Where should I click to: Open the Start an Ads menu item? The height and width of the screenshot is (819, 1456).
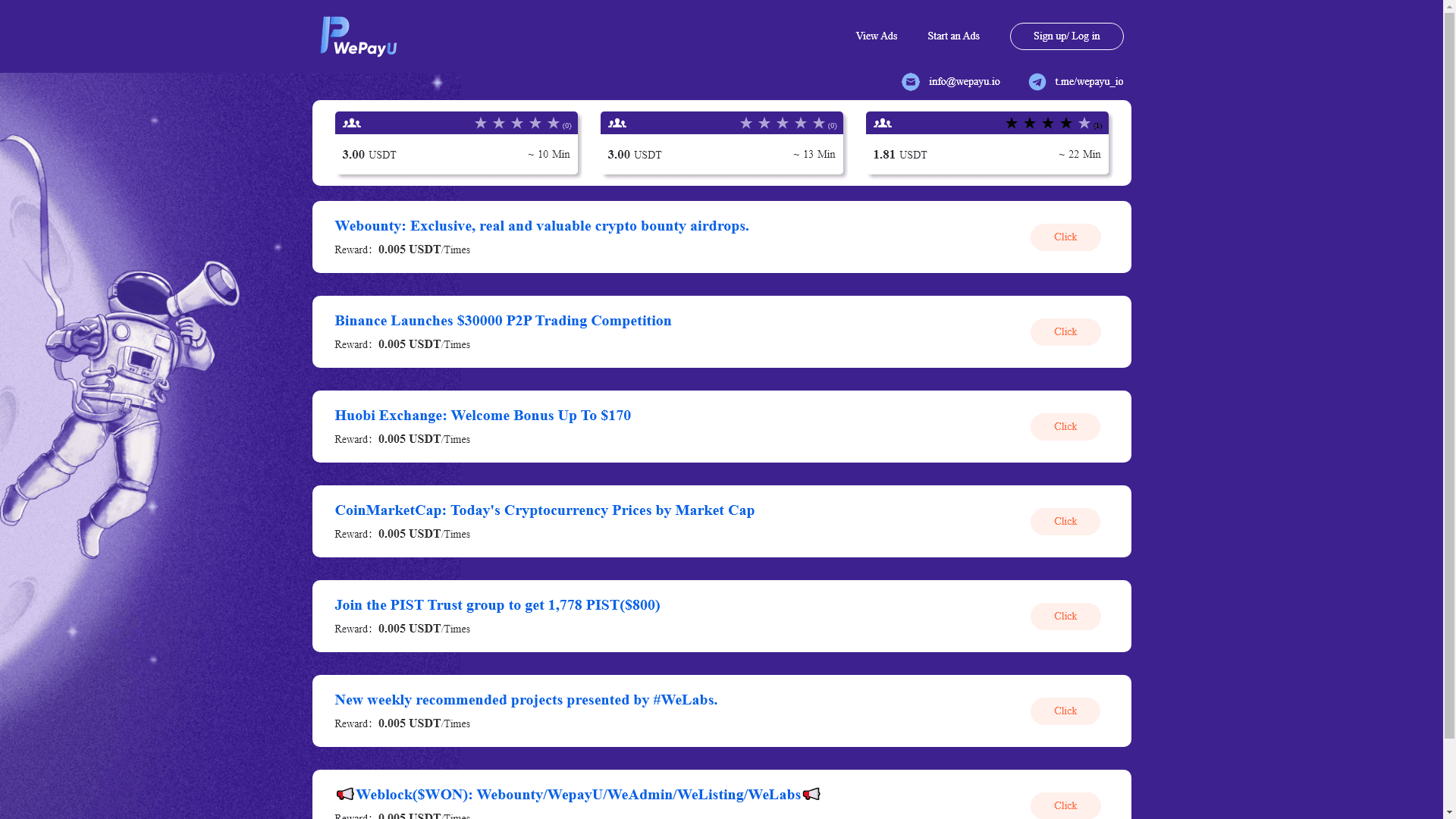pos(953,36)
